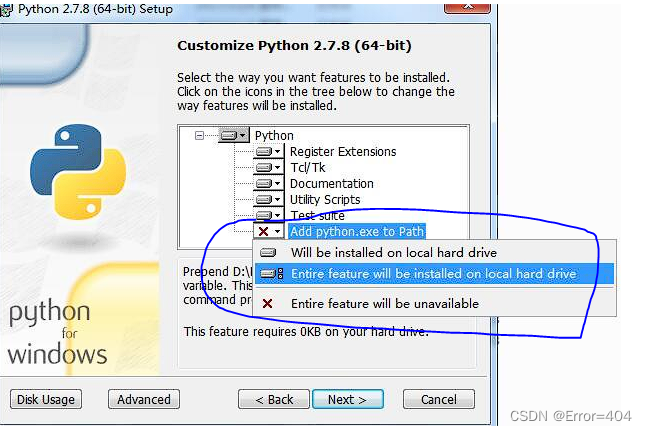Open the Python root feature dropdown icon

(234, 135)
